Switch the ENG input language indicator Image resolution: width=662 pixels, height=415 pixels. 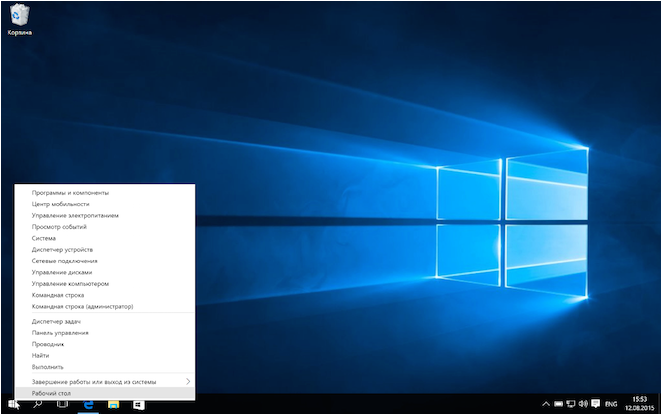pos(611,404)
